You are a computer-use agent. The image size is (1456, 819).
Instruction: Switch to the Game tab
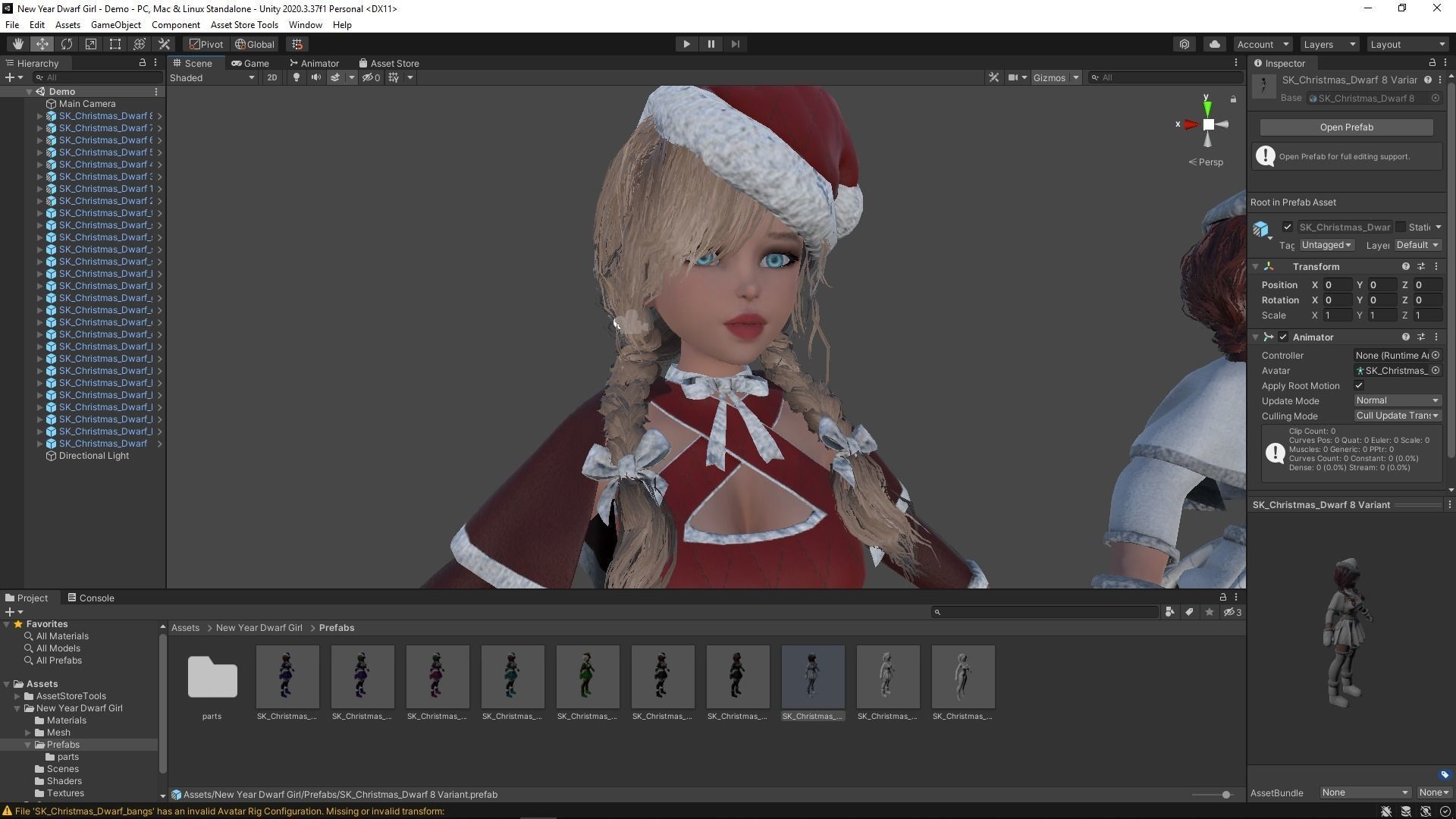click(x=250, y=63)
